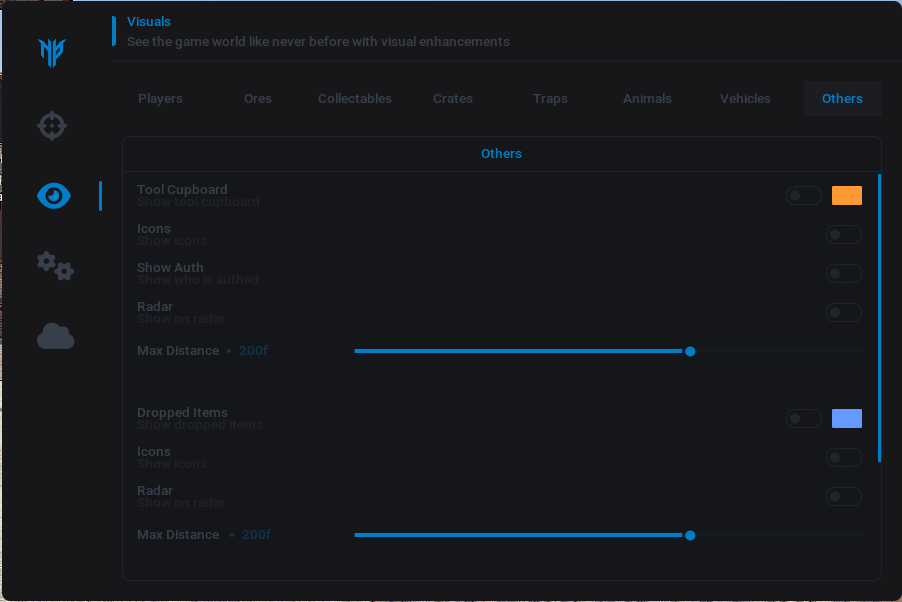Click the logo icon in the sidebar

coord(52,52)
